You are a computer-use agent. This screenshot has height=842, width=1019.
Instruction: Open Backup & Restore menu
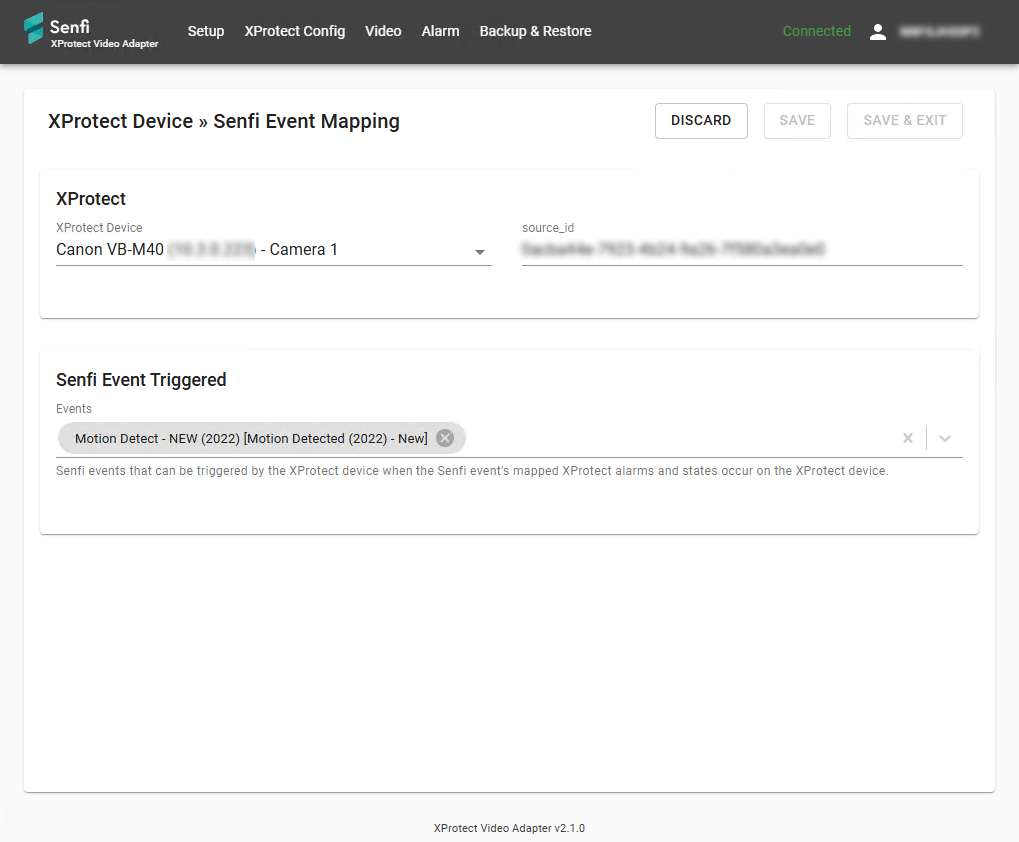coord(535,31)
